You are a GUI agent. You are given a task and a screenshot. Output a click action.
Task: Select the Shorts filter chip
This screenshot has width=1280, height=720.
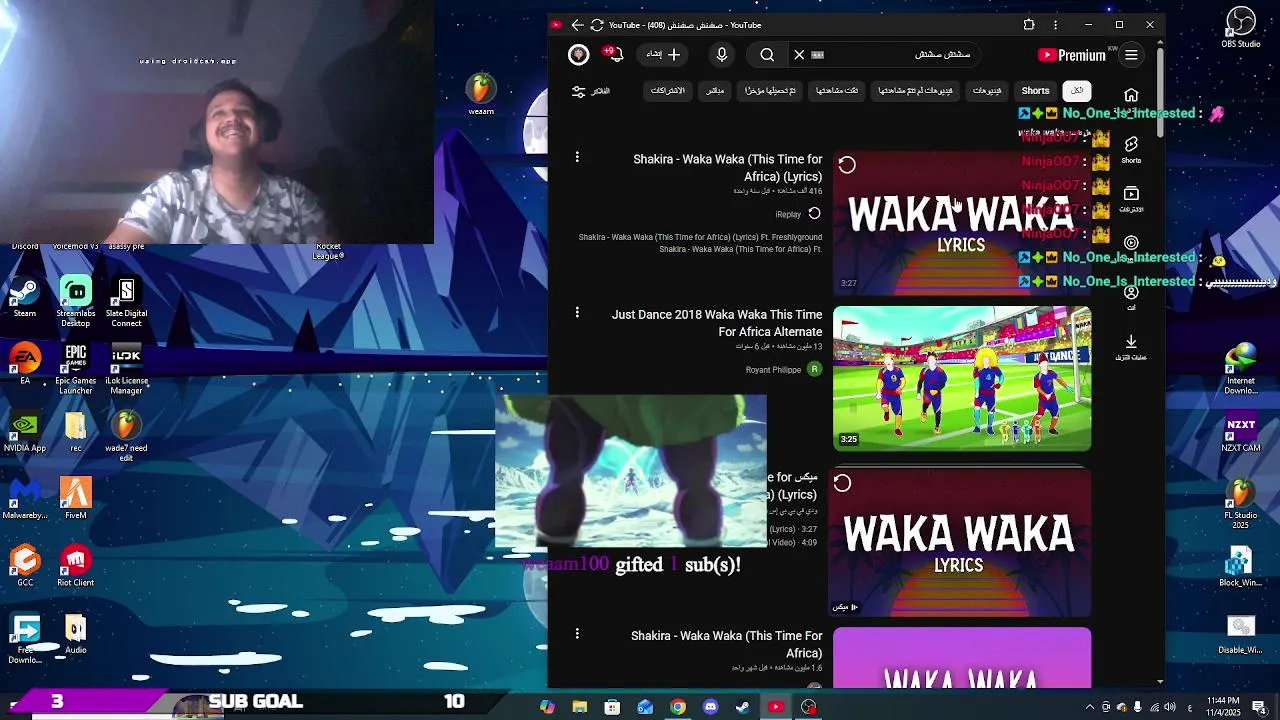(x=1035, y=91)
